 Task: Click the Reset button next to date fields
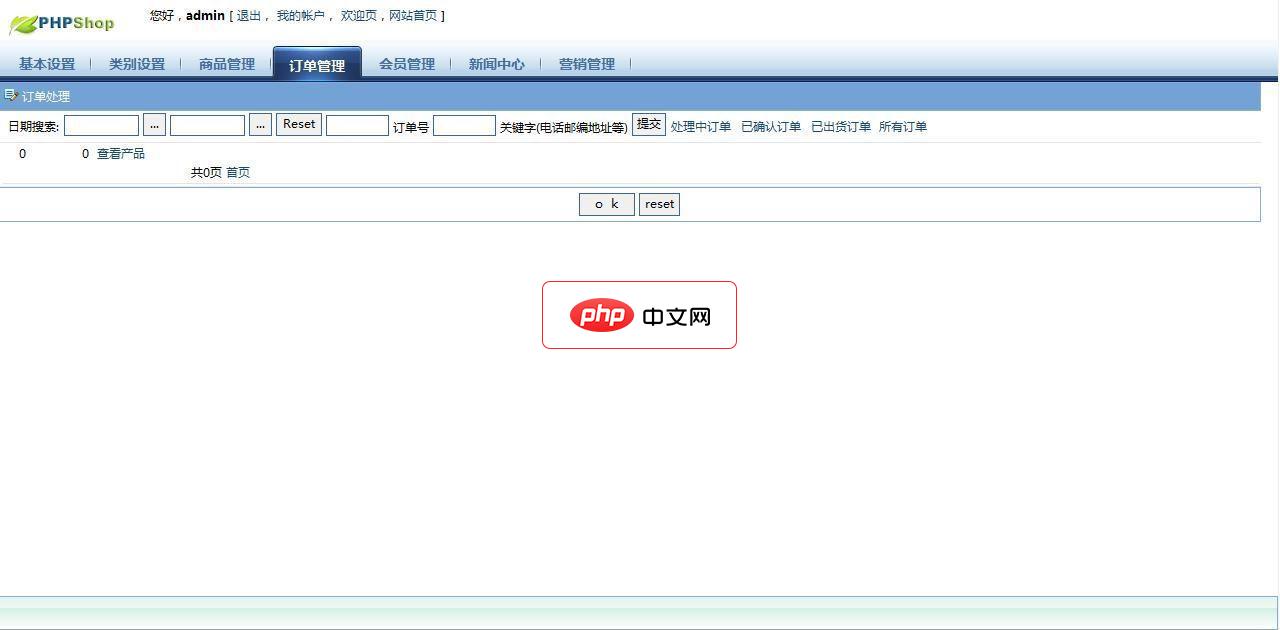coord(298,124)
